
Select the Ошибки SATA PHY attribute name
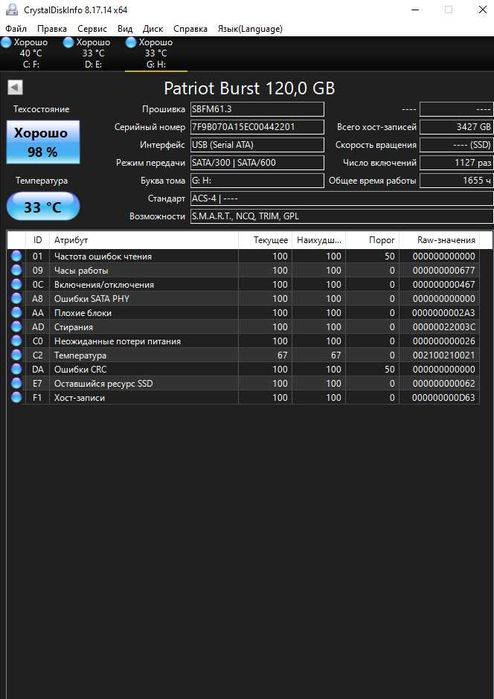[91, 299]
